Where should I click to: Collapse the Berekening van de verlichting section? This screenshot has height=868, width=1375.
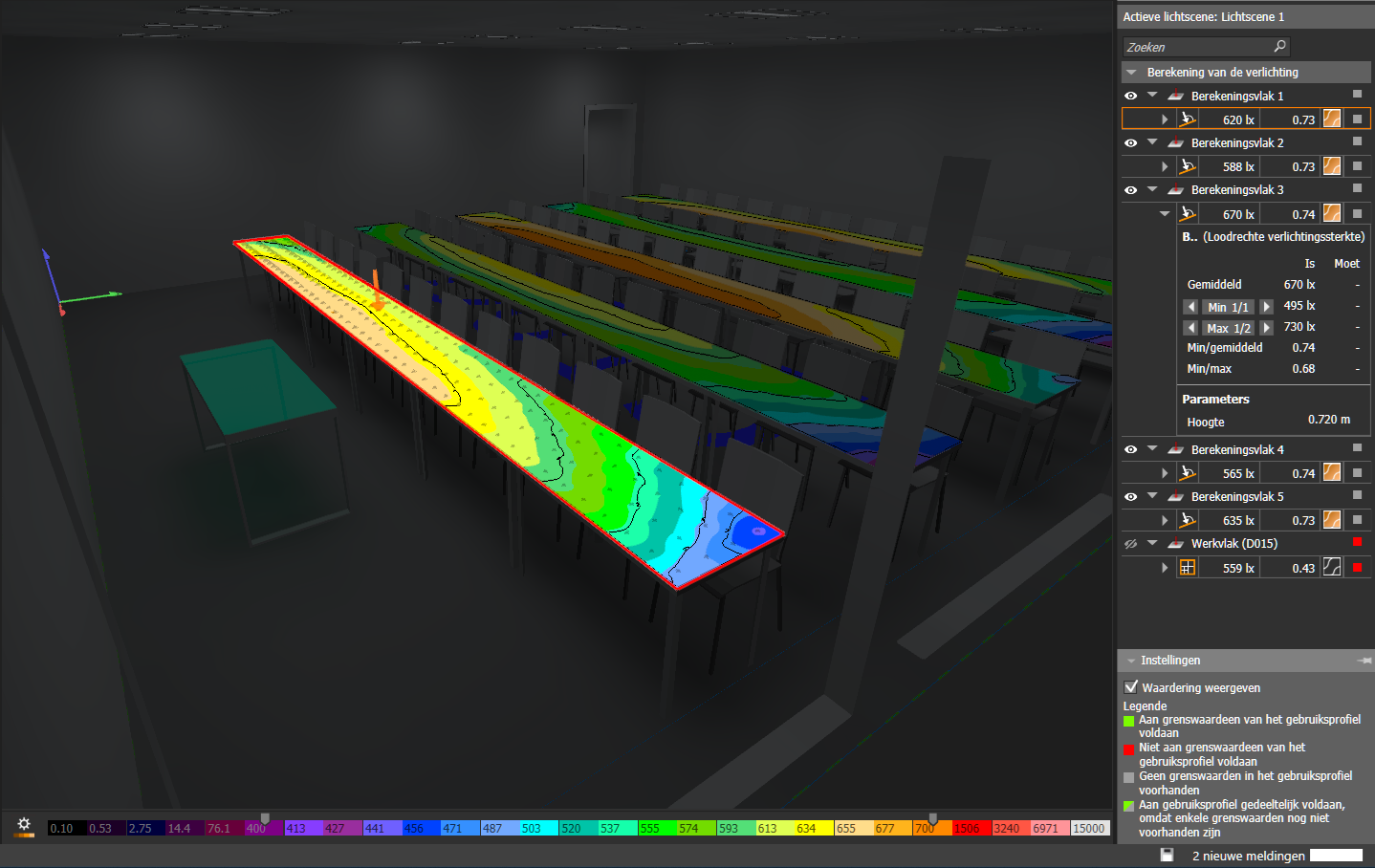pos(1132,72)
